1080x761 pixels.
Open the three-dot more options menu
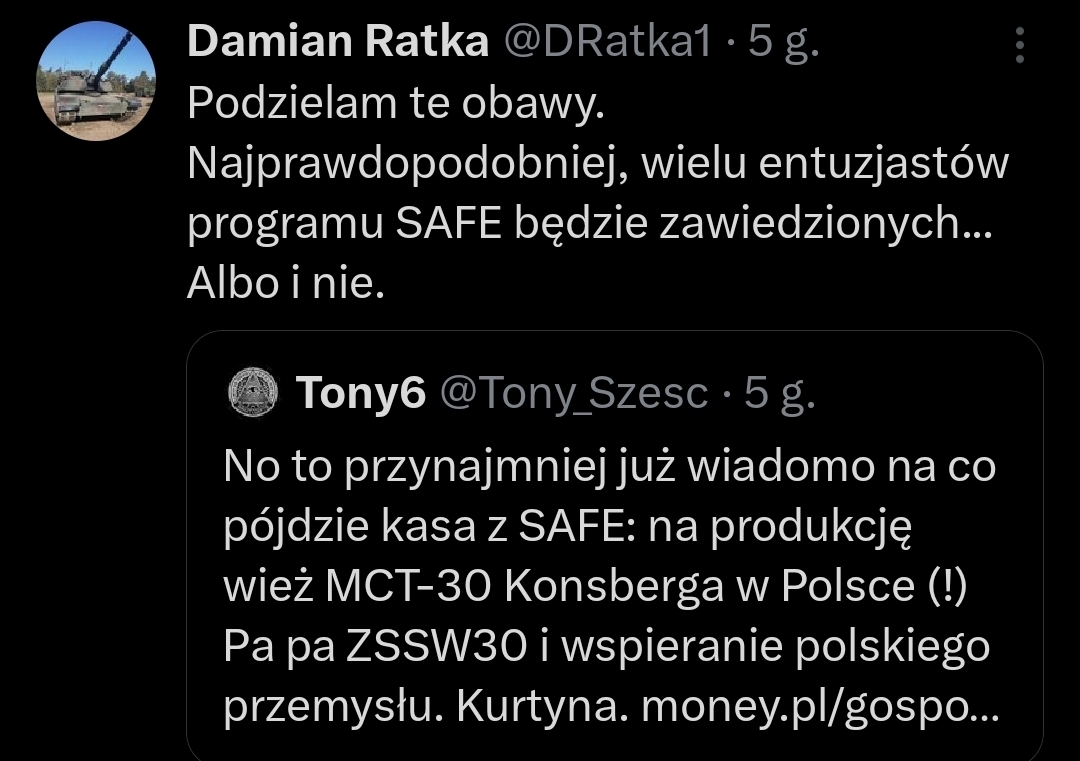[x=1019, y=45]
